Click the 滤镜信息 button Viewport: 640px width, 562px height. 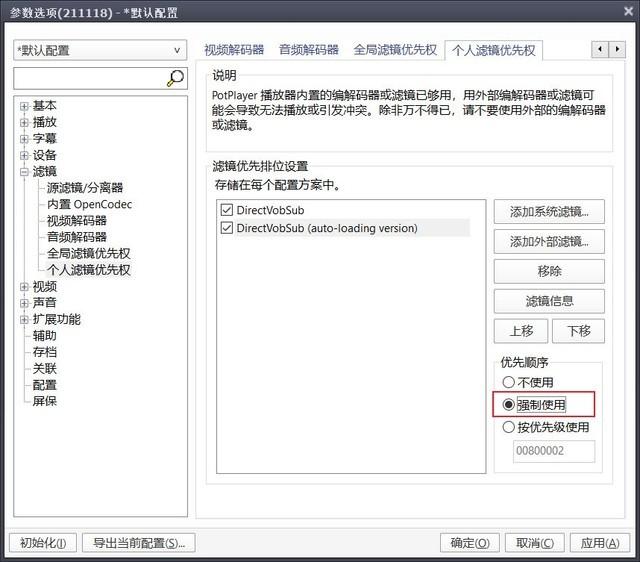click(549, 301)
